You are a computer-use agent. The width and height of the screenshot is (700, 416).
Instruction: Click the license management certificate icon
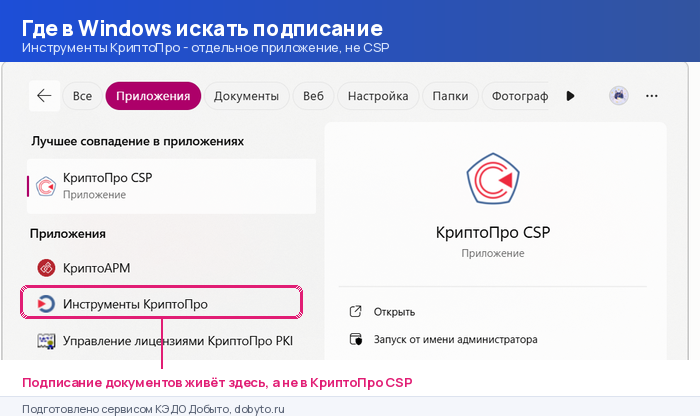(x=46, y=341)
